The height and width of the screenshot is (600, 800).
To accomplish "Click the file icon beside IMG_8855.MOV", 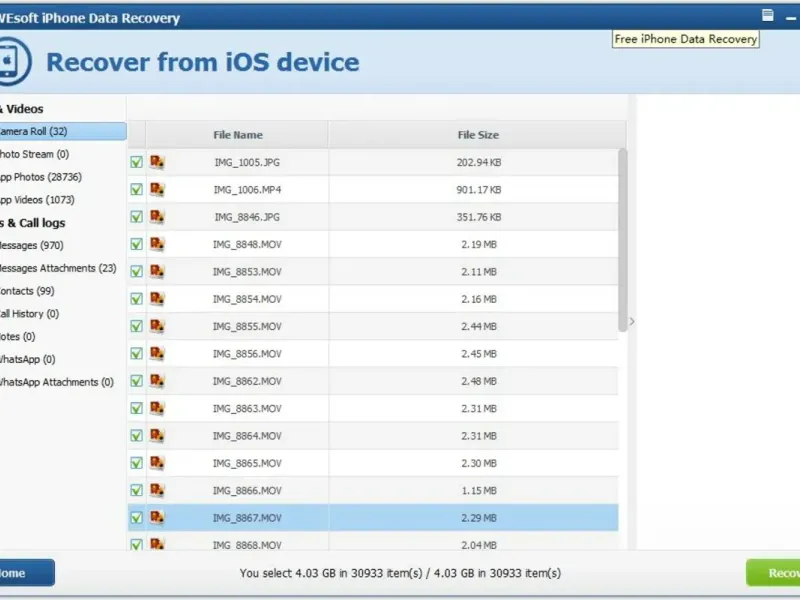I will (157, 326).
